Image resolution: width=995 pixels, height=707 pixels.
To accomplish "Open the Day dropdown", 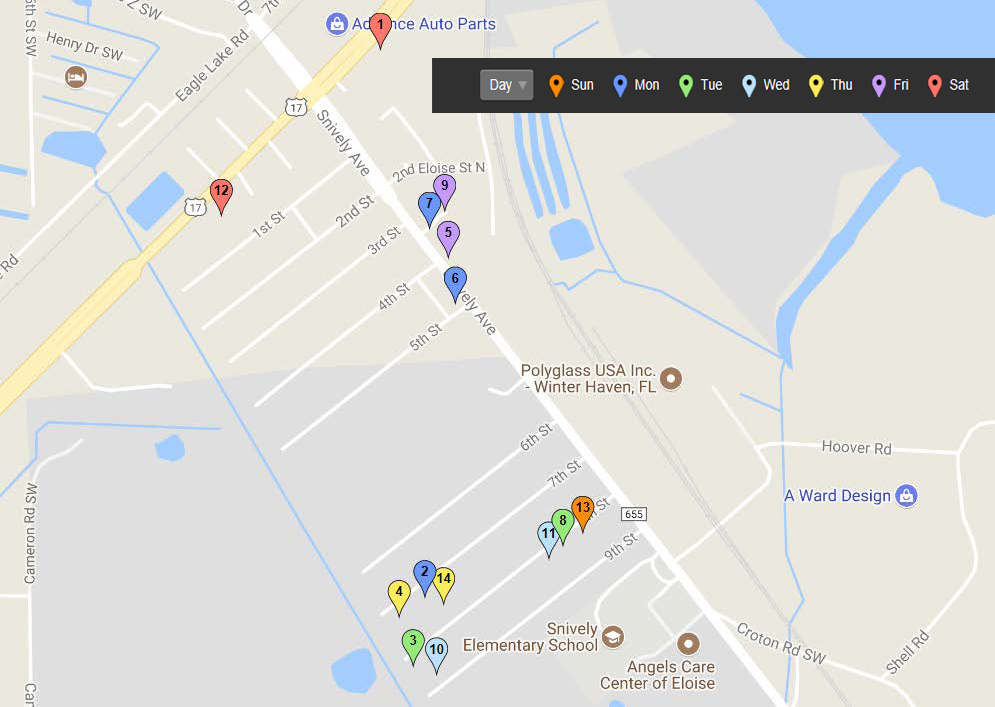I will pyautogui.click(x=506, y=85).
